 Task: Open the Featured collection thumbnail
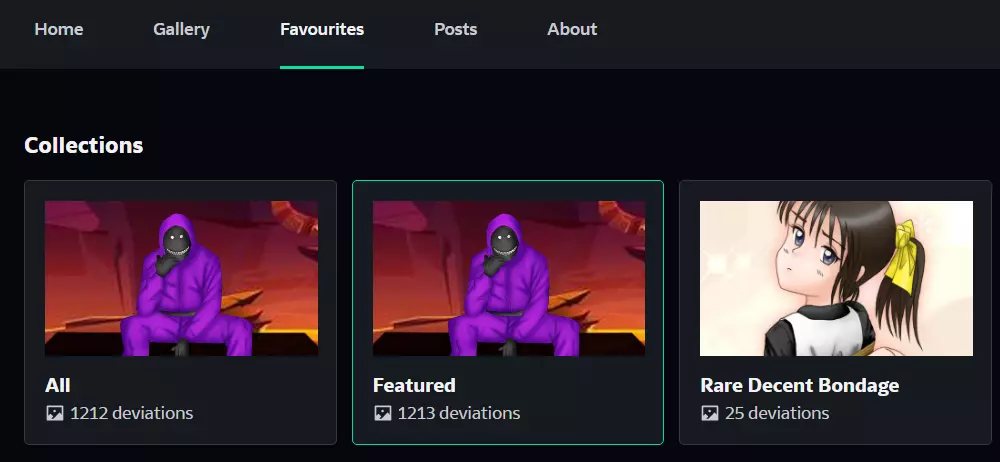point(509,278)
